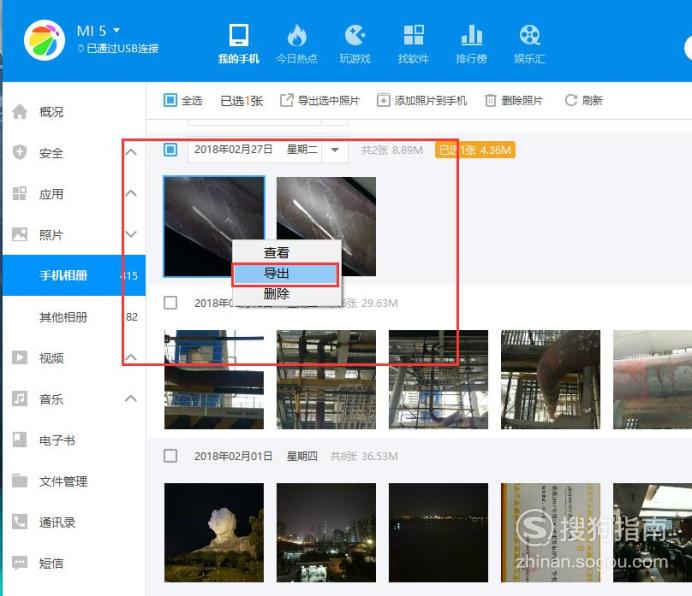Image resolution: width=692 pixels, height=596 pixels.
Task: Click the 共8张 36.53M label
Action: point(364,456)
